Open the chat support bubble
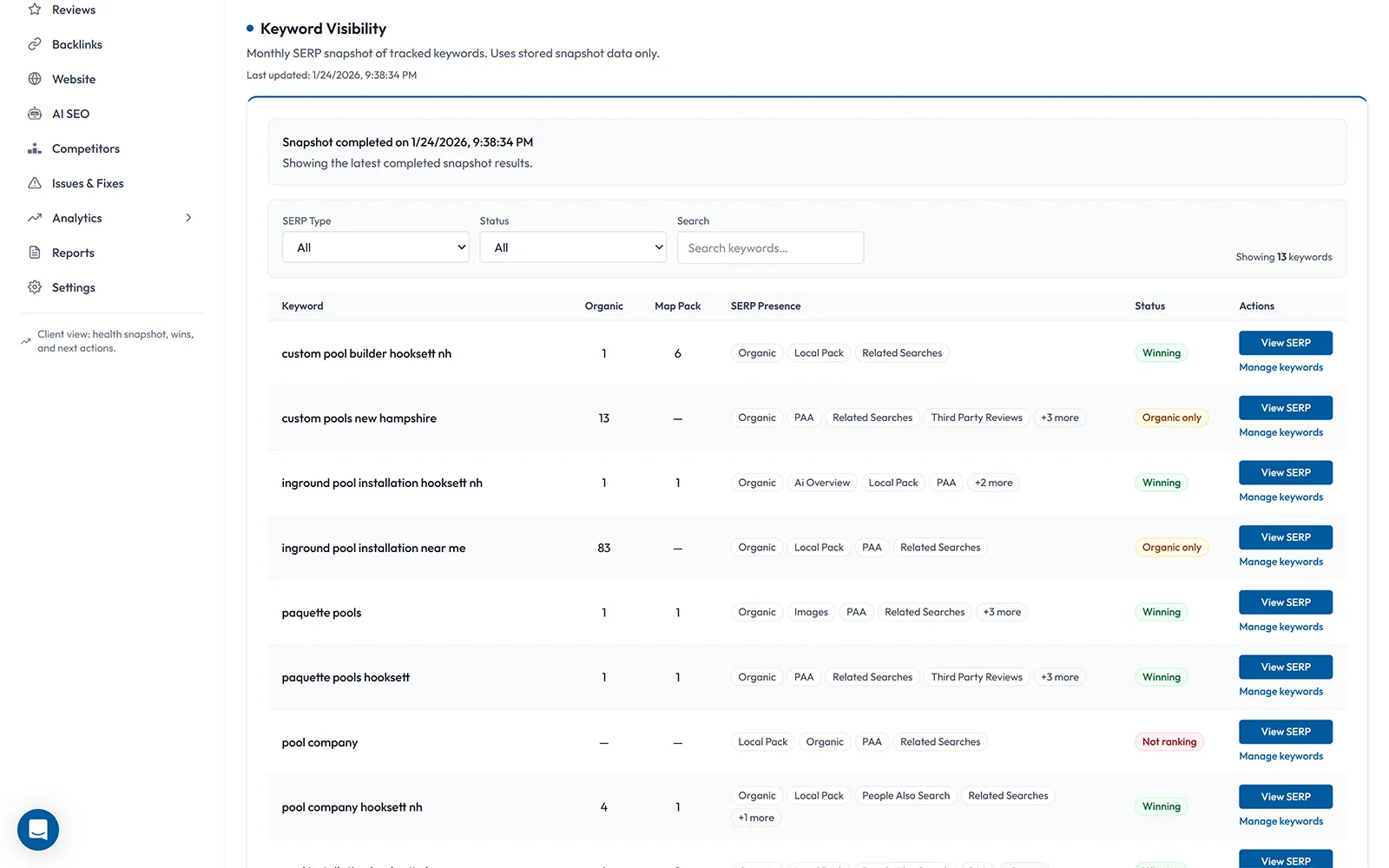Image resolution: width=1389 pixels, height=868 pixels. click(37, 830)
